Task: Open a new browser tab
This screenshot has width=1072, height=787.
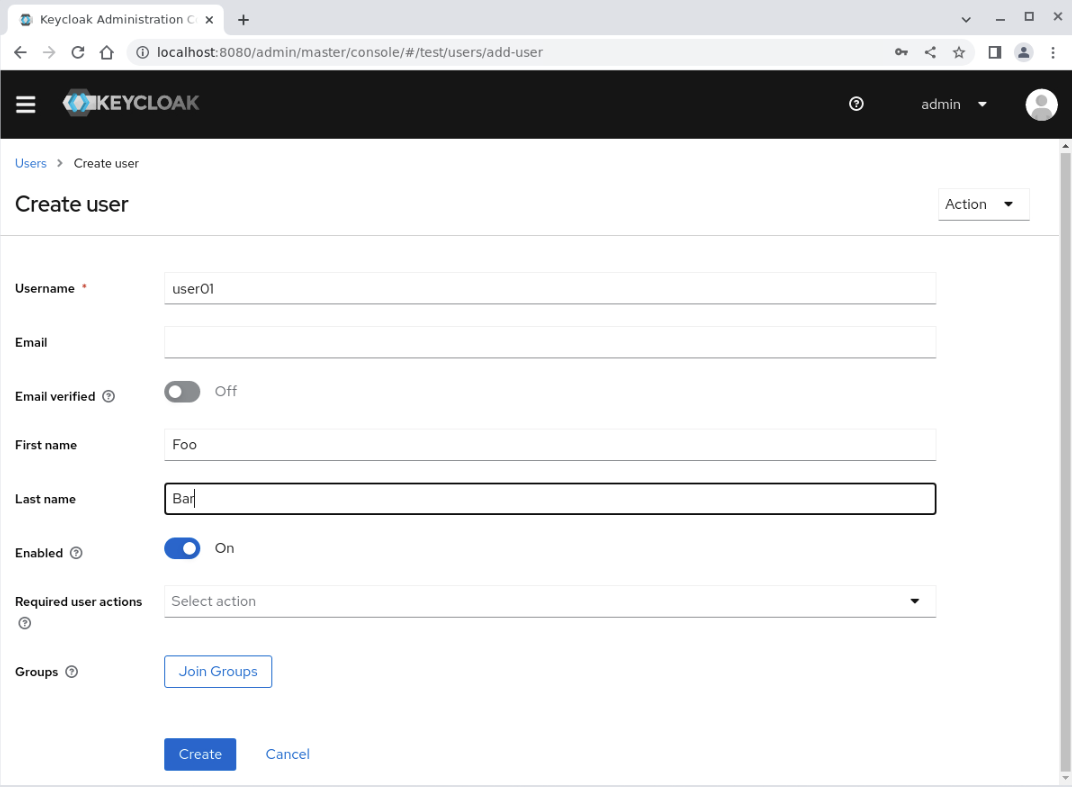Action: coord(243,20)
